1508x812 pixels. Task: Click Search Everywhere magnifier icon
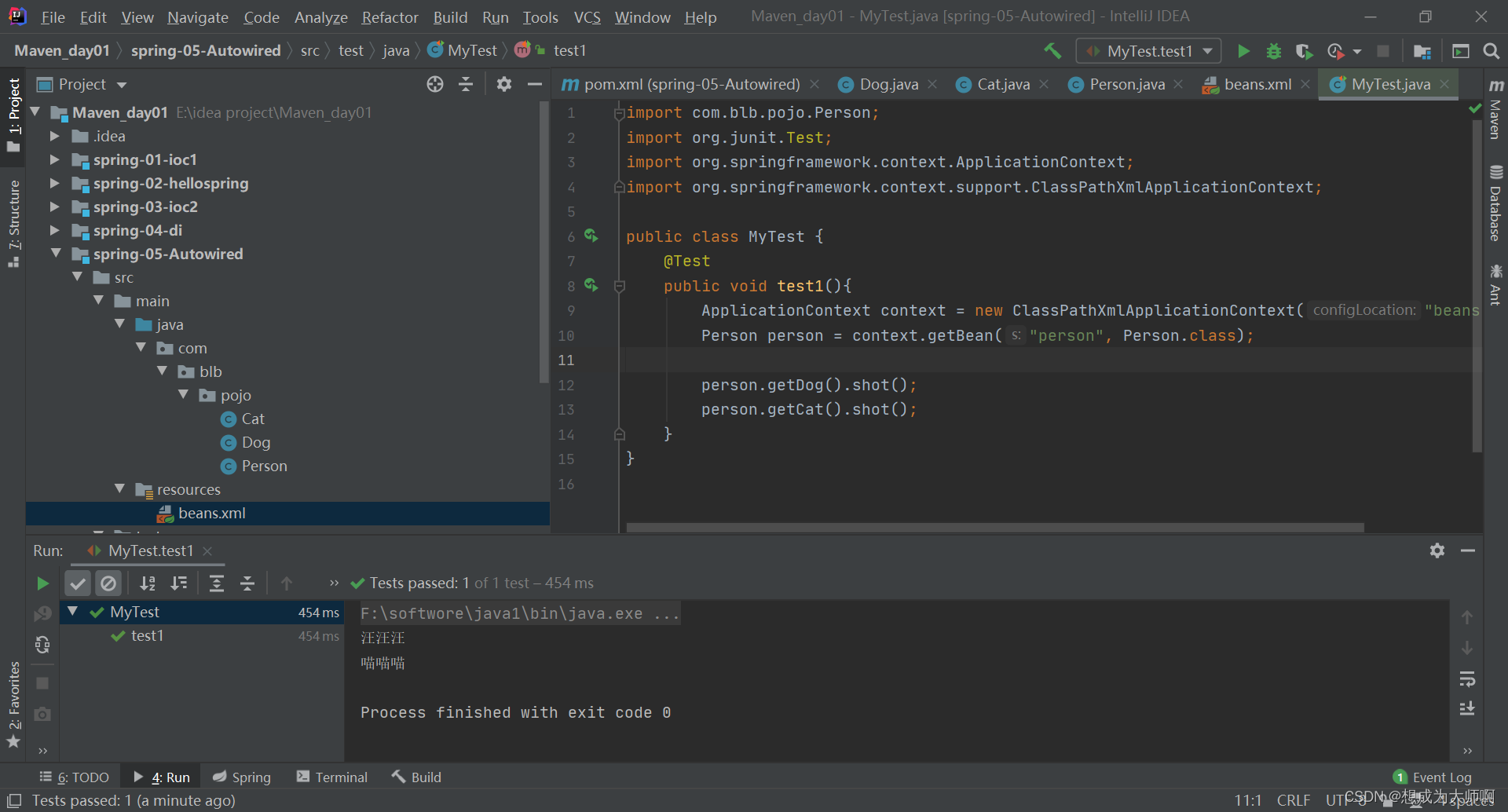click(x=1491, y=51)
